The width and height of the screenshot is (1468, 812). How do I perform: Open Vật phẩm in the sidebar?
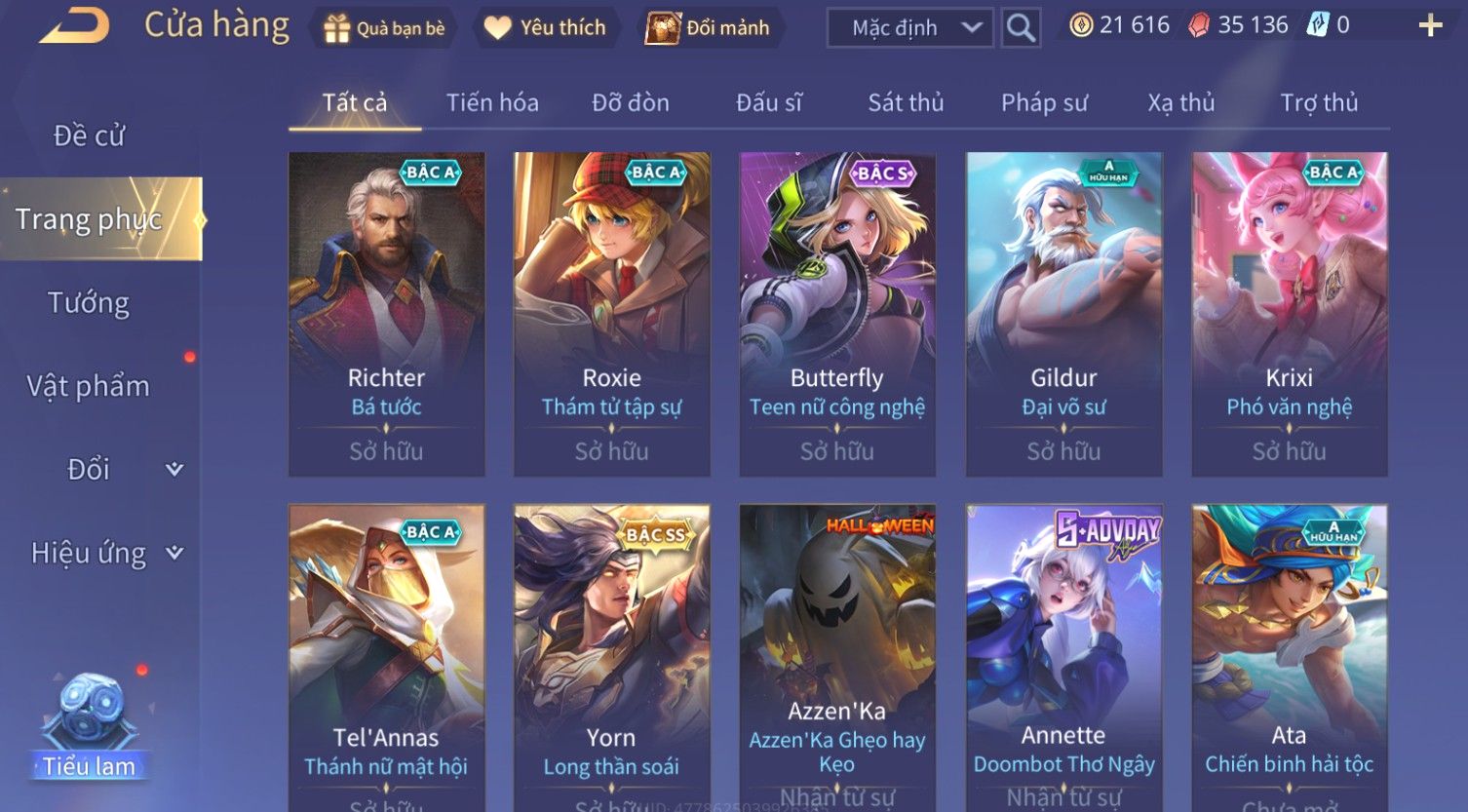point(89,386)
